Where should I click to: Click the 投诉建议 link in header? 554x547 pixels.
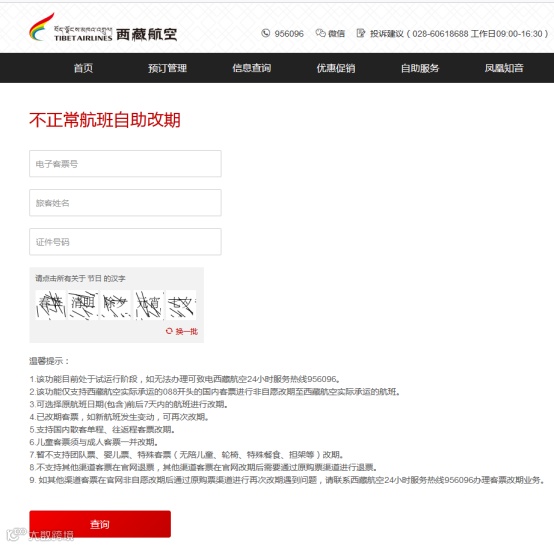[x=387, y=34]
